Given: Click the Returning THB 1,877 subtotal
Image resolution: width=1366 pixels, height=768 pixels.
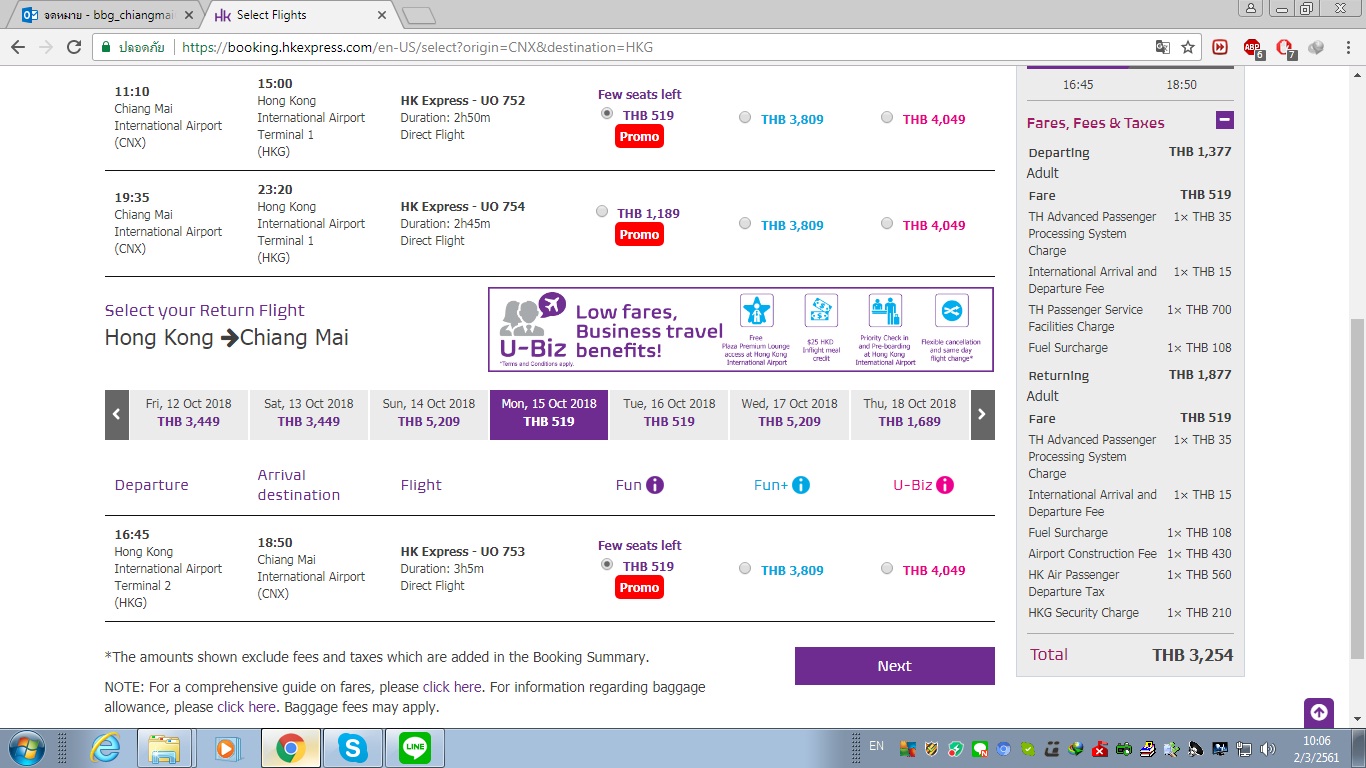Looking at the screenshot, I should point(1200,375).
